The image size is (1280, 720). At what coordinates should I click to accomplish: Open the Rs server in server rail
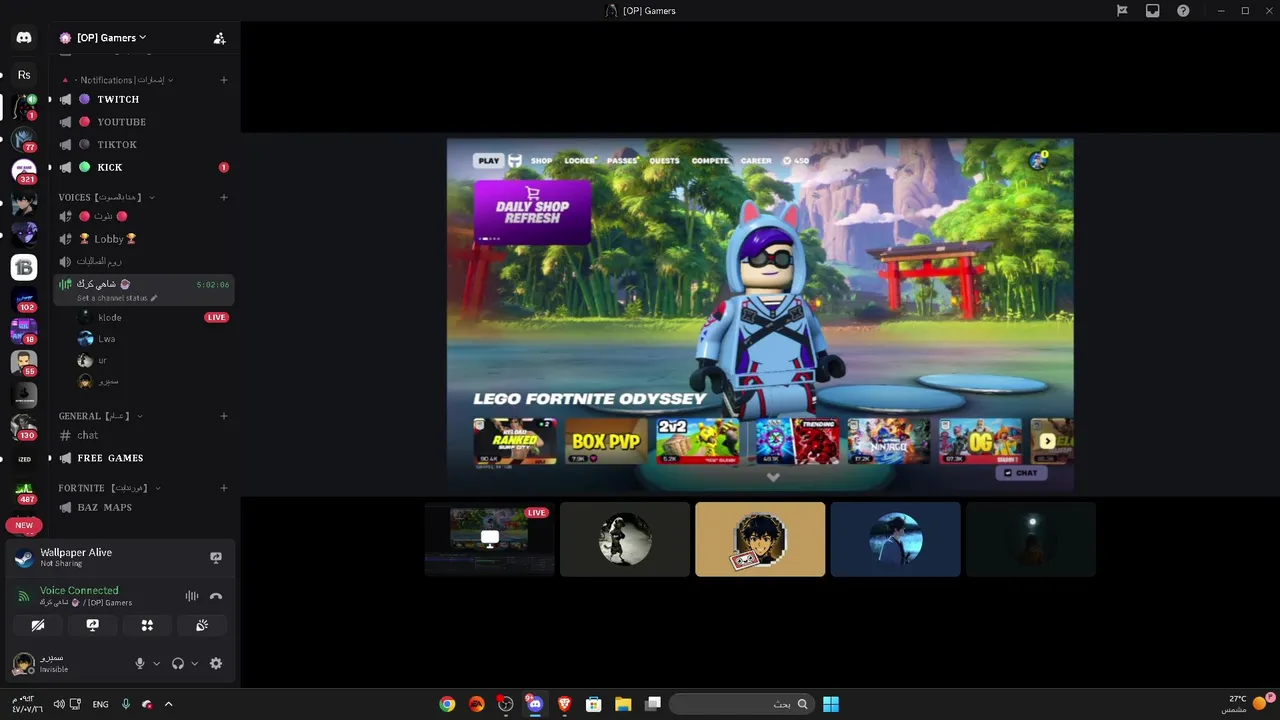click(24, 75)
